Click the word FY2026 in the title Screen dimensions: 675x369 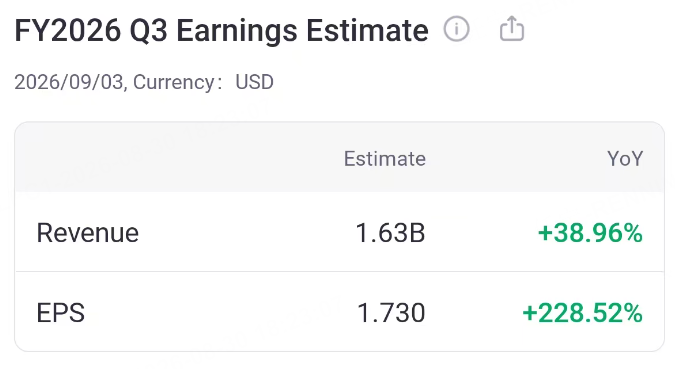point(68,31)
